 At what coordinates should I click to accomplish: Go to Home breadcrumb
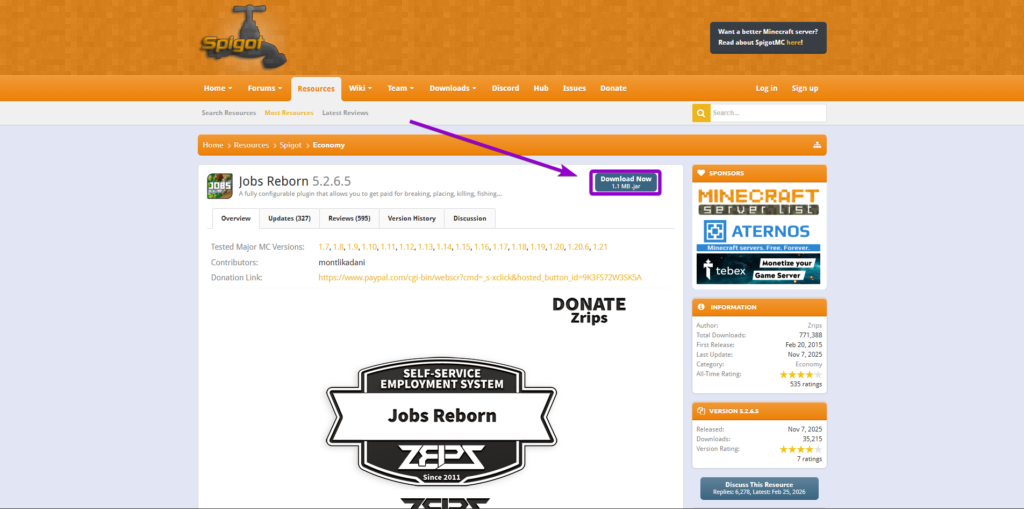click(213, 145)
